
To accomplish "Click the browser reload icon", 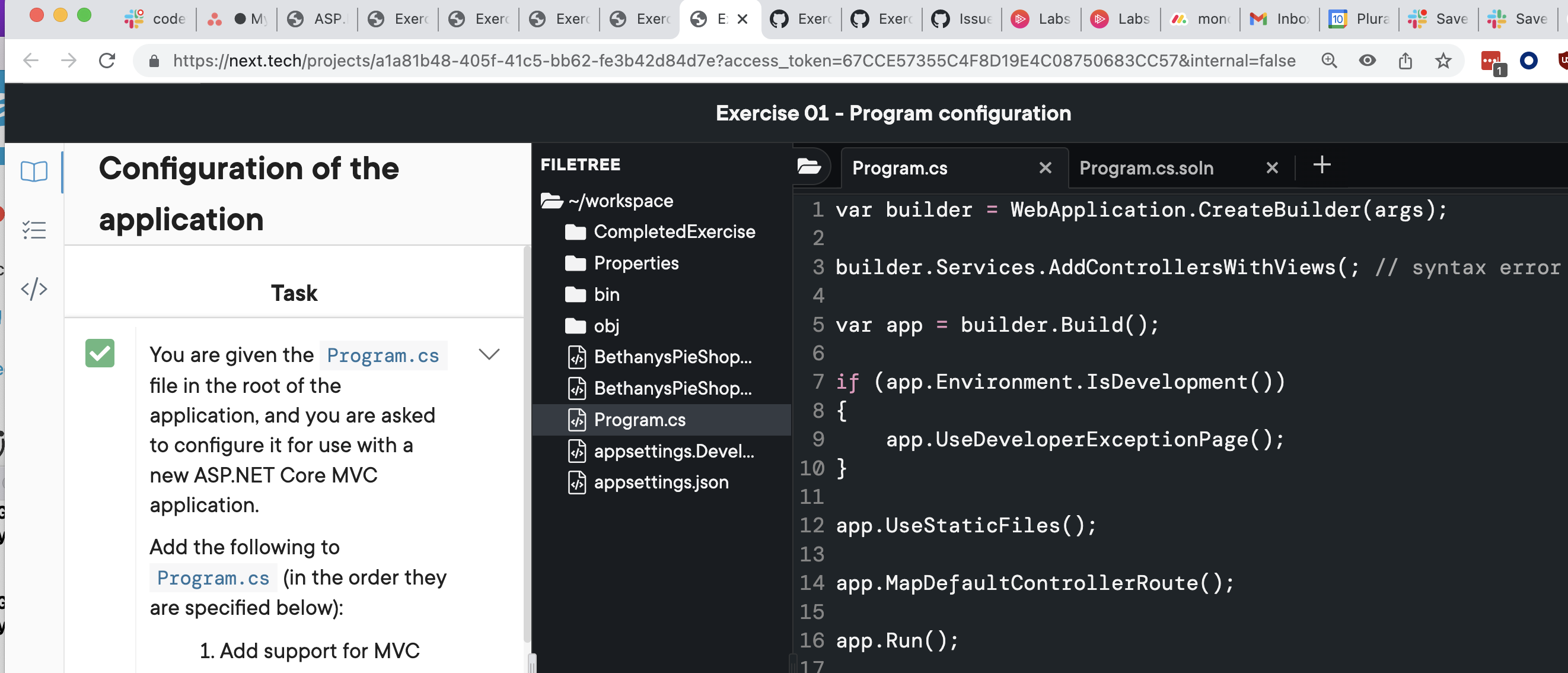I will [x=107, y=61].
